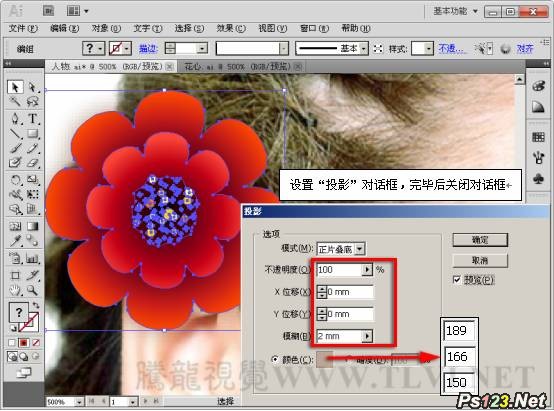
Task: Open the 基本功能 workspace switcher
Action: pos(455,11)
